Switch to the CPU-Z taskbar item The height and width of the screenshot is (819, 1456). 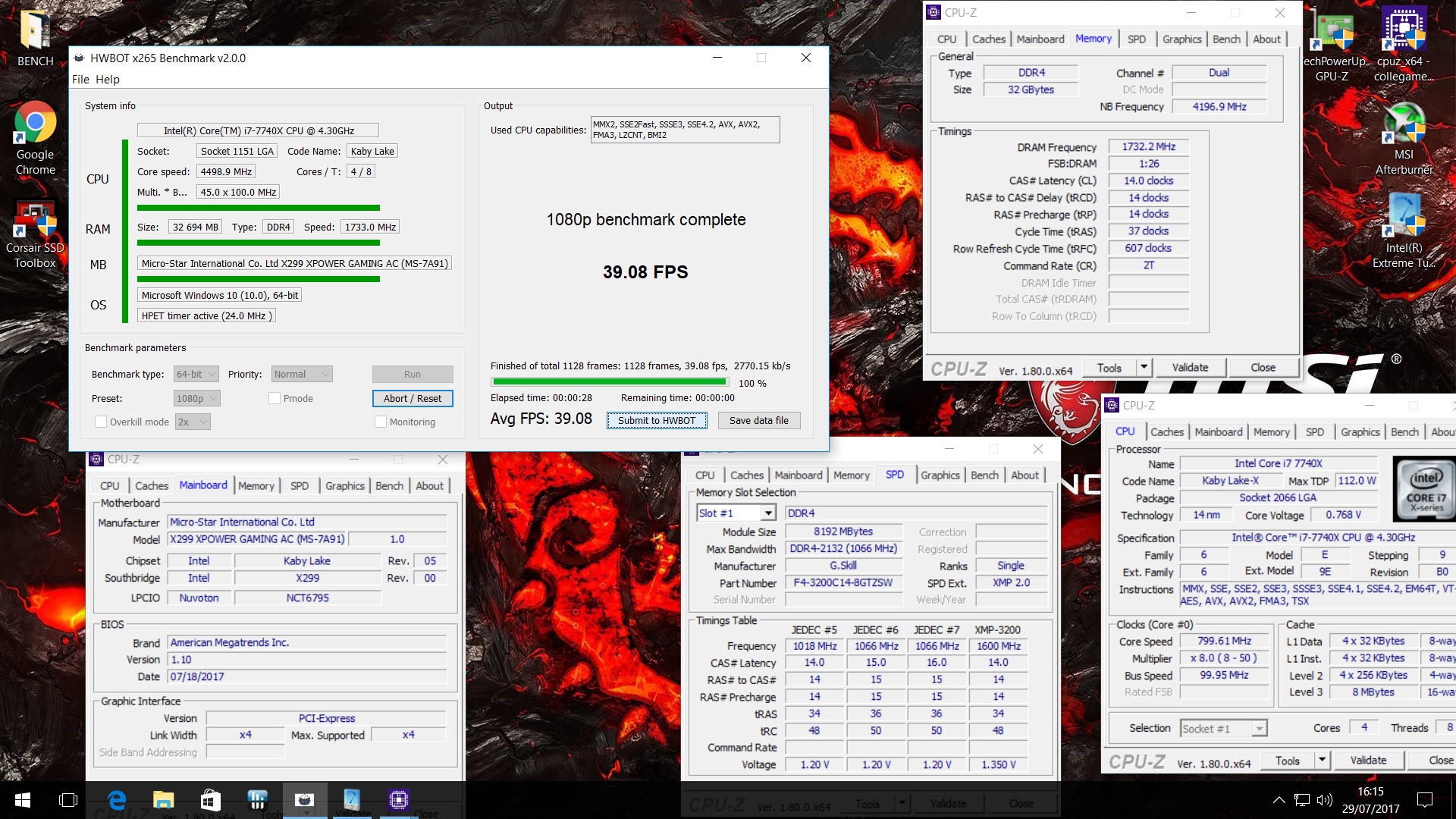tap(398, 800)
